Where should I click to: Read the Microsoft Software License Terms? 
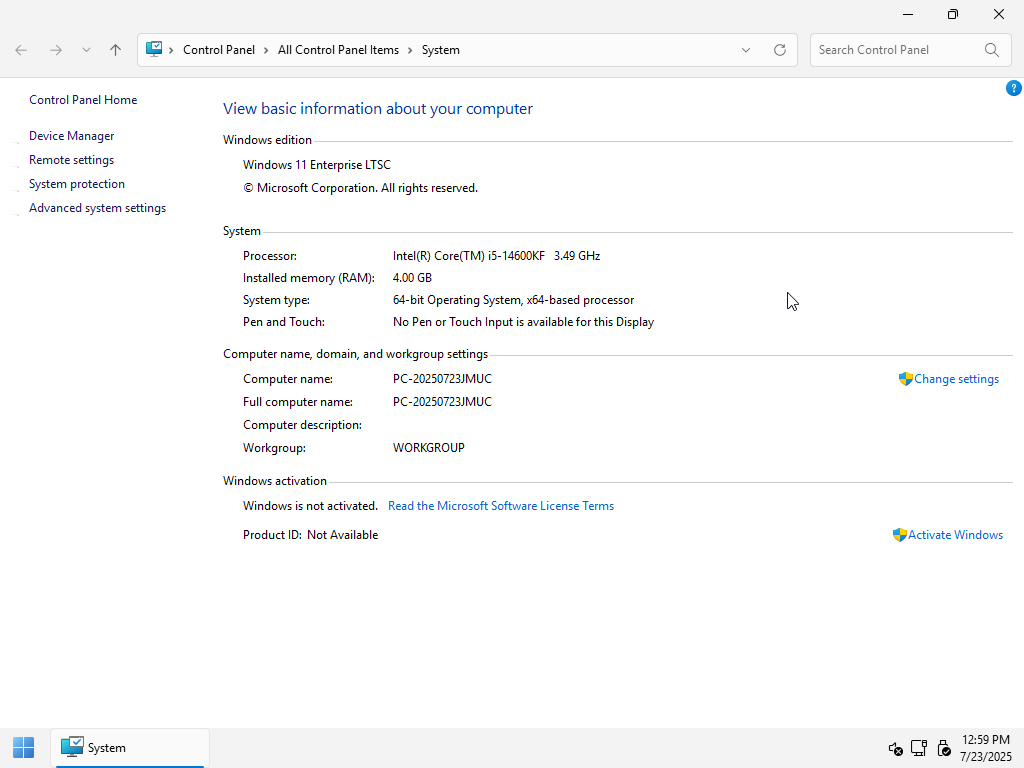(x=501, y=506)
